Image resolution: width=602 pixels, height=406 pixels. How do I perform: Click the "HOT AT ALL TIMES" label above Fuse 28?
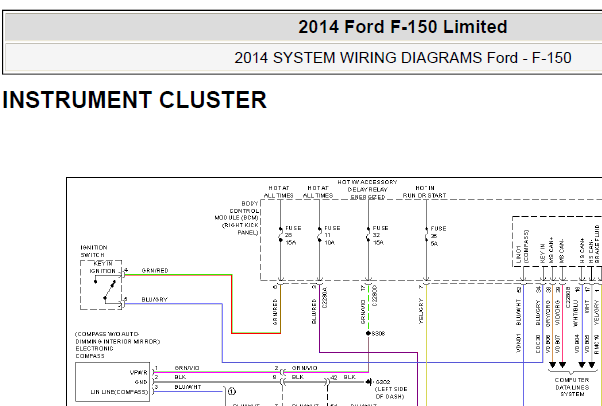(x=279, y=192)
